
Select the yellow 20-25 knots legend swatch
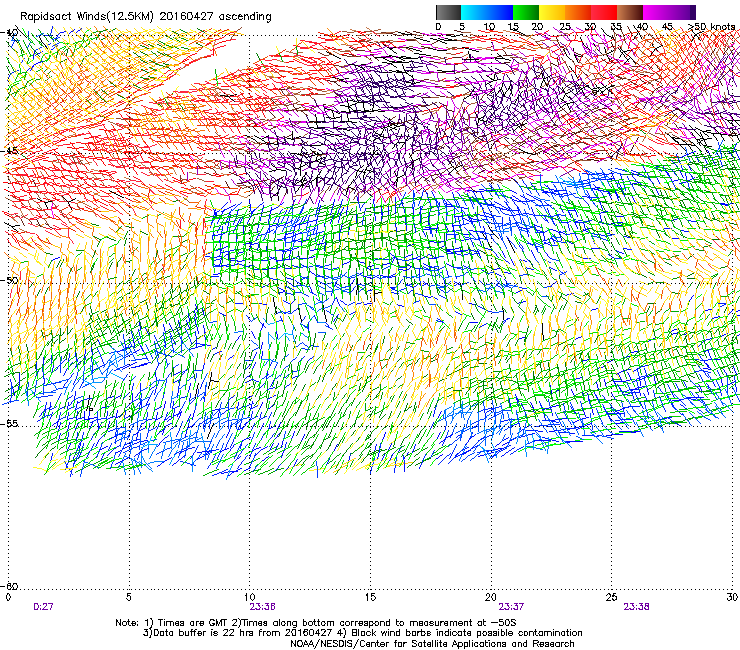[x=552, y=12]
